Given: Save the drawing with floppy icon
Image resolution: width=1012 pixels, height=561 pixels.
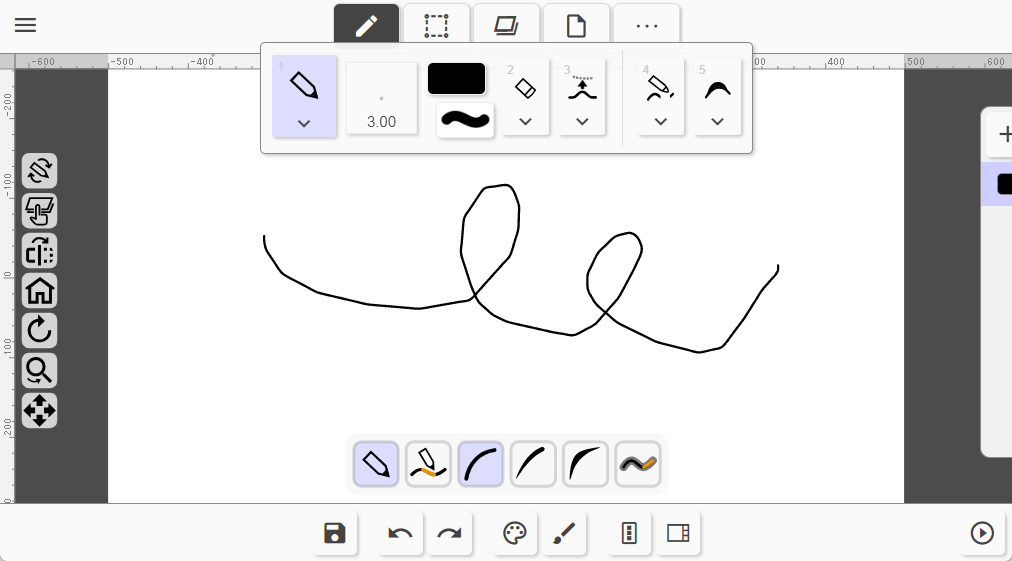Looking at the screenshot, I should [x=334, y=533].
